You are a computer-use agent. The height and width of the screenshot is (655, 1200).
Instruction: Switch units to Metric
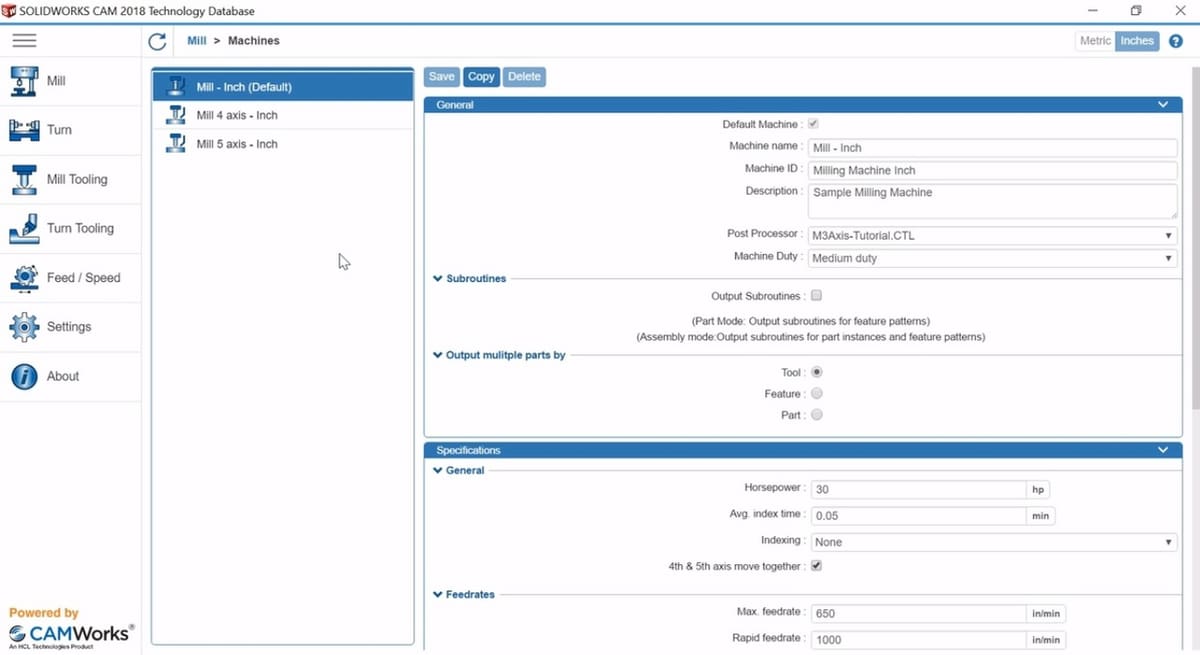(x=1095, y=41)
